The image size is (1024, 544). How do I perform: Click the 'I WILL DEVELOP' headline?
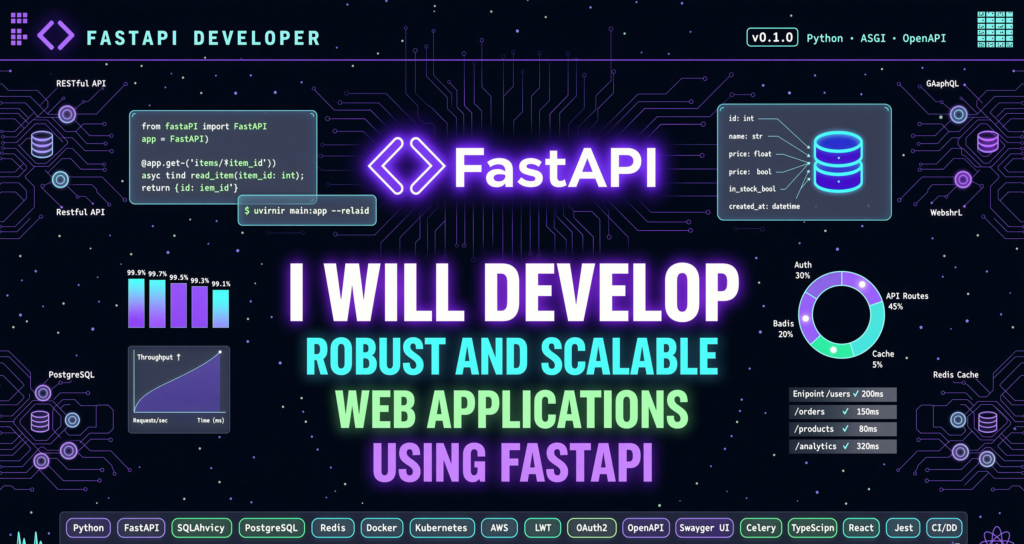[x=513, y=292]
